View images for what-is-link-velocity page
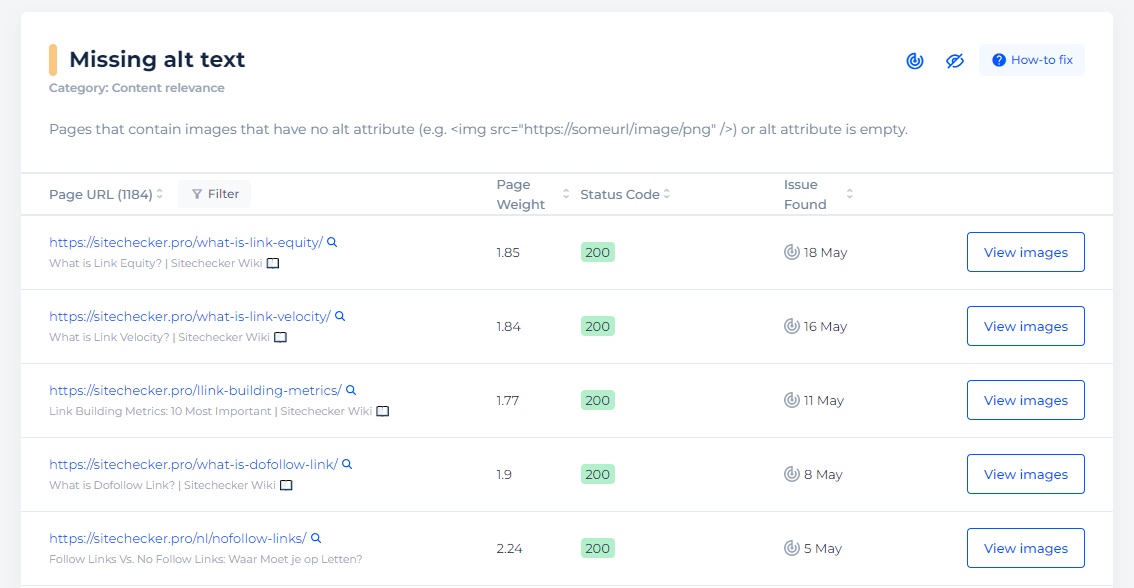The image size is (1134, 588). (x=1026, y=326)
